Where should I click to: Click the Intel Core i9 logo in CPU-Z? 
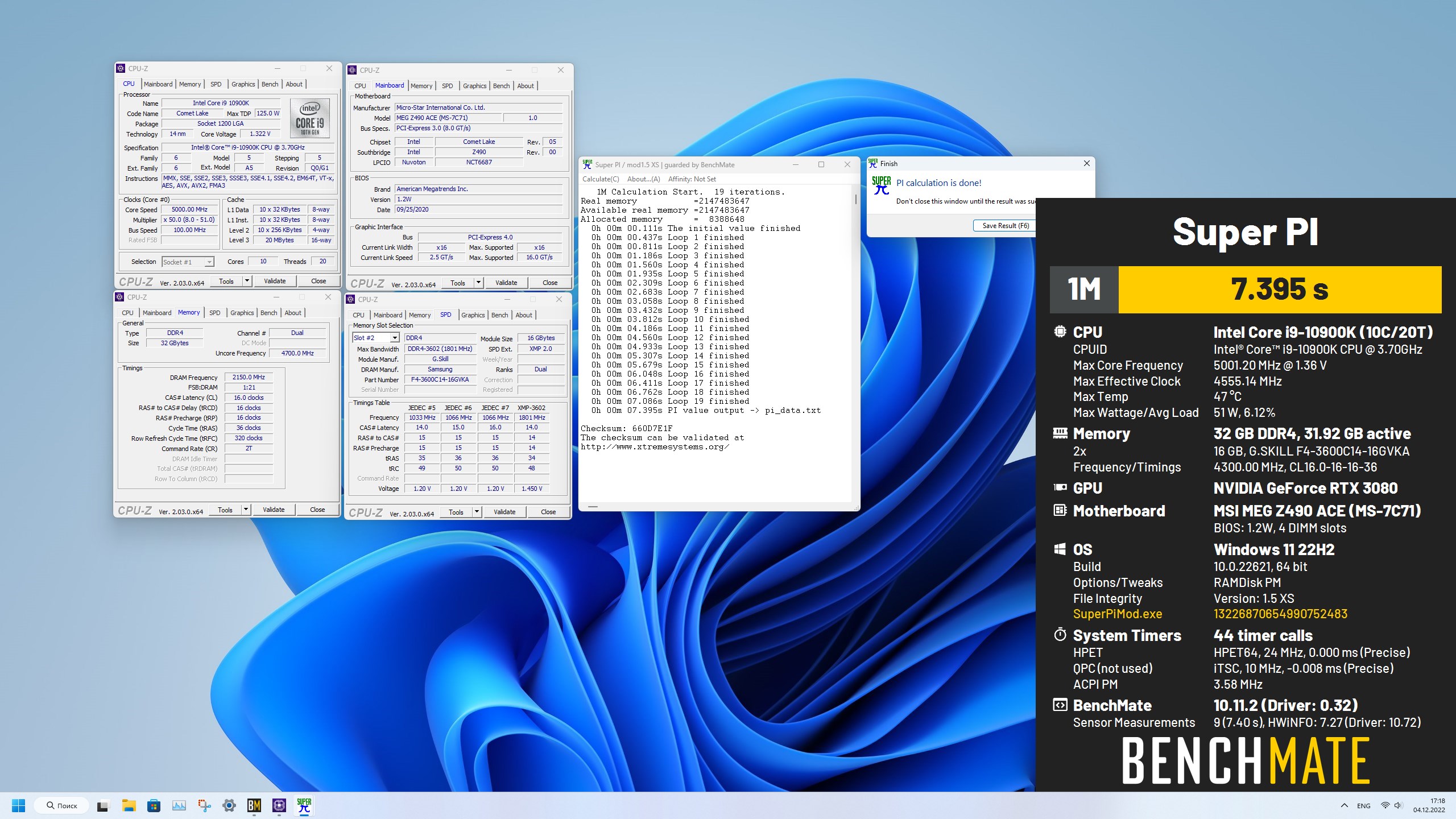[x=310, y=118]
